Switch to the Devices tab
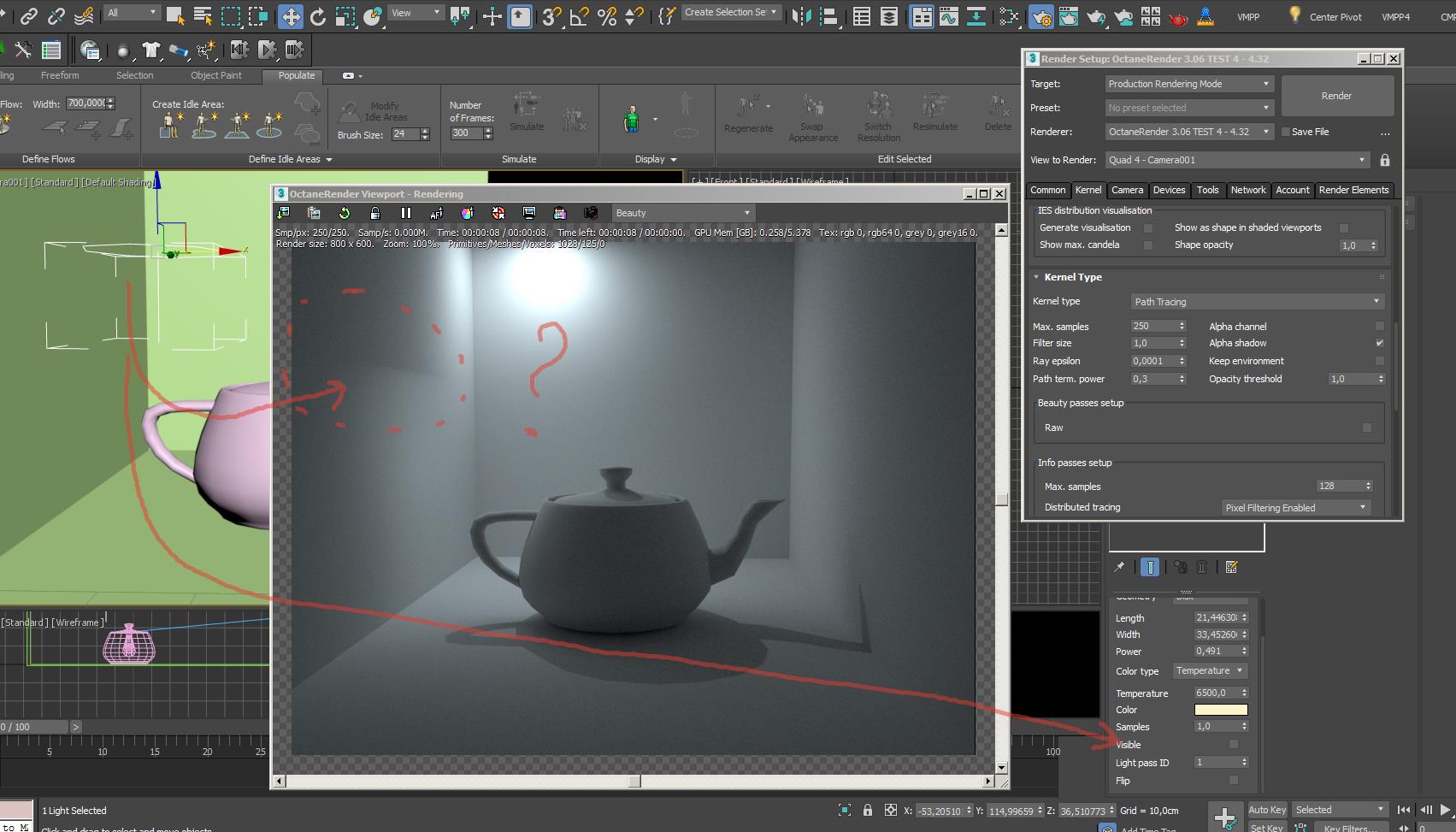This screenshot has width=1456, height=832. [x=1169, y=190]
